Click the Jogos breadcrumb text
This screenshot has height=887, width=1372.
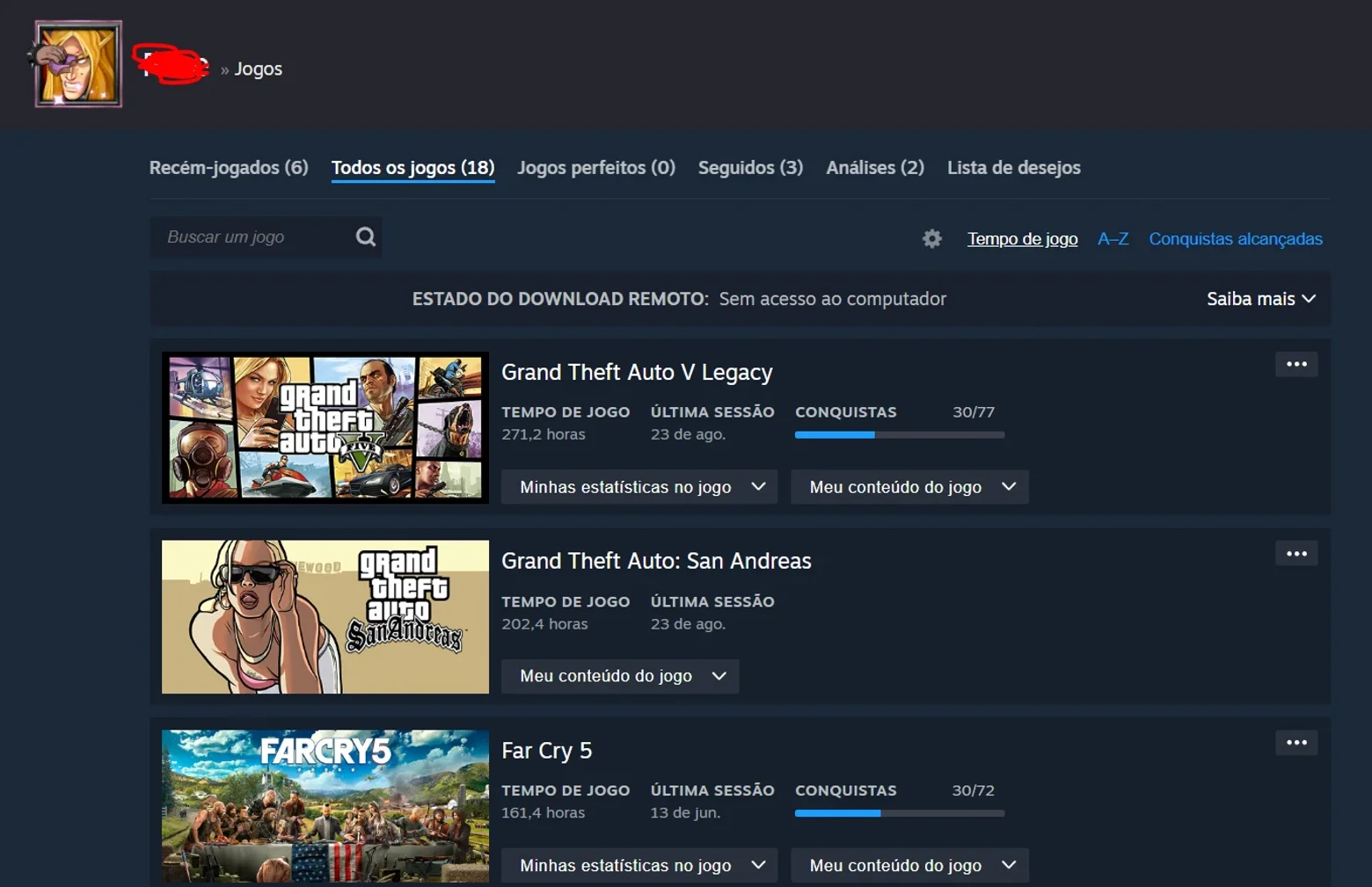pyautogui.click(x=259, y=69)
